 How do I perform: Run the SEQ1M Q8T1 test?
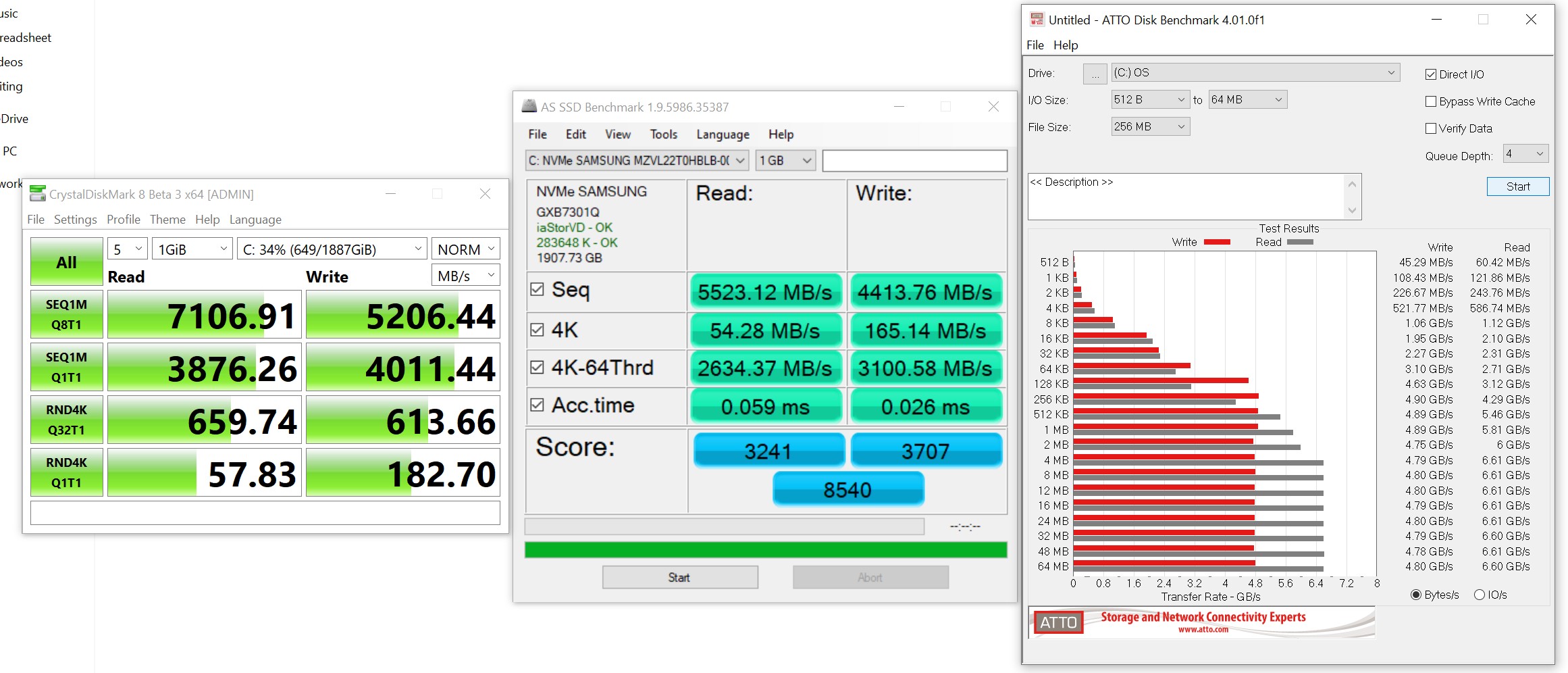click(x=66, y=314)
